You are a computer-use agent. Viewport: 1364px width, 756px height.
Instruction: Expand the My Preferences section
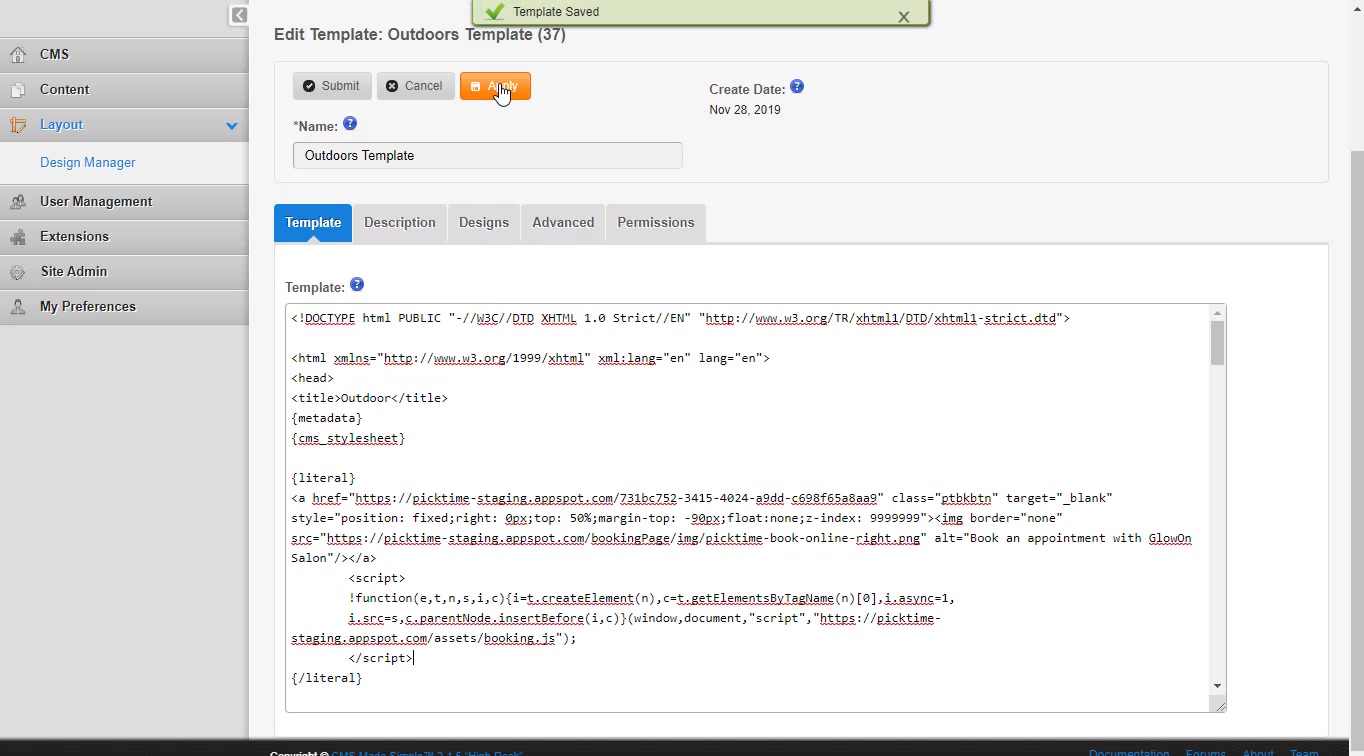point(88,307)
